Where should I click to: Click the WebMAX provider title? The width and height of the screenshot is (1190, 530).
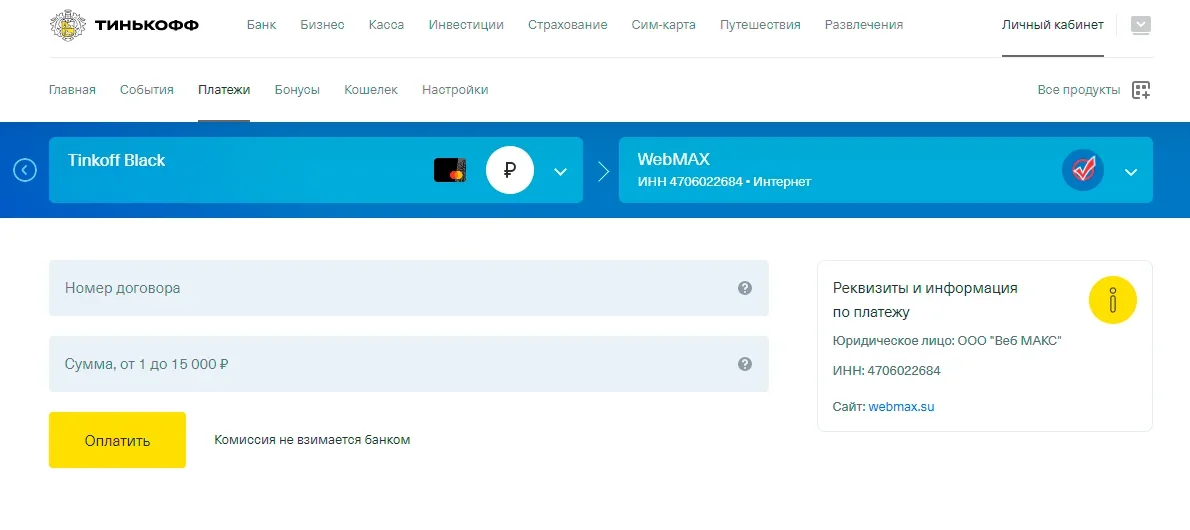674,159
